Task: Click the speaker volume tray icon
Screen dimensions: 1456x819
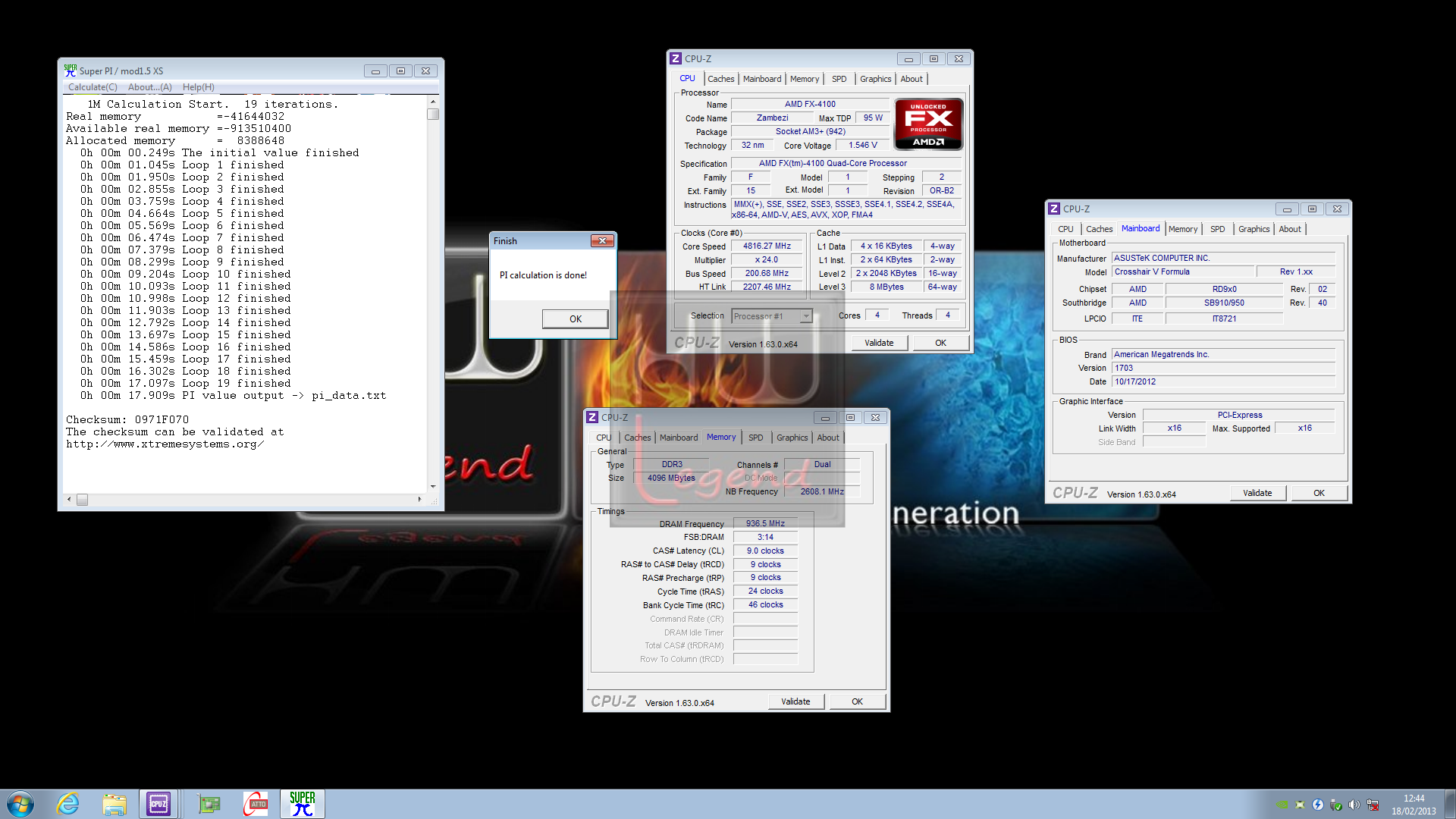Action: click(1354, 805)
